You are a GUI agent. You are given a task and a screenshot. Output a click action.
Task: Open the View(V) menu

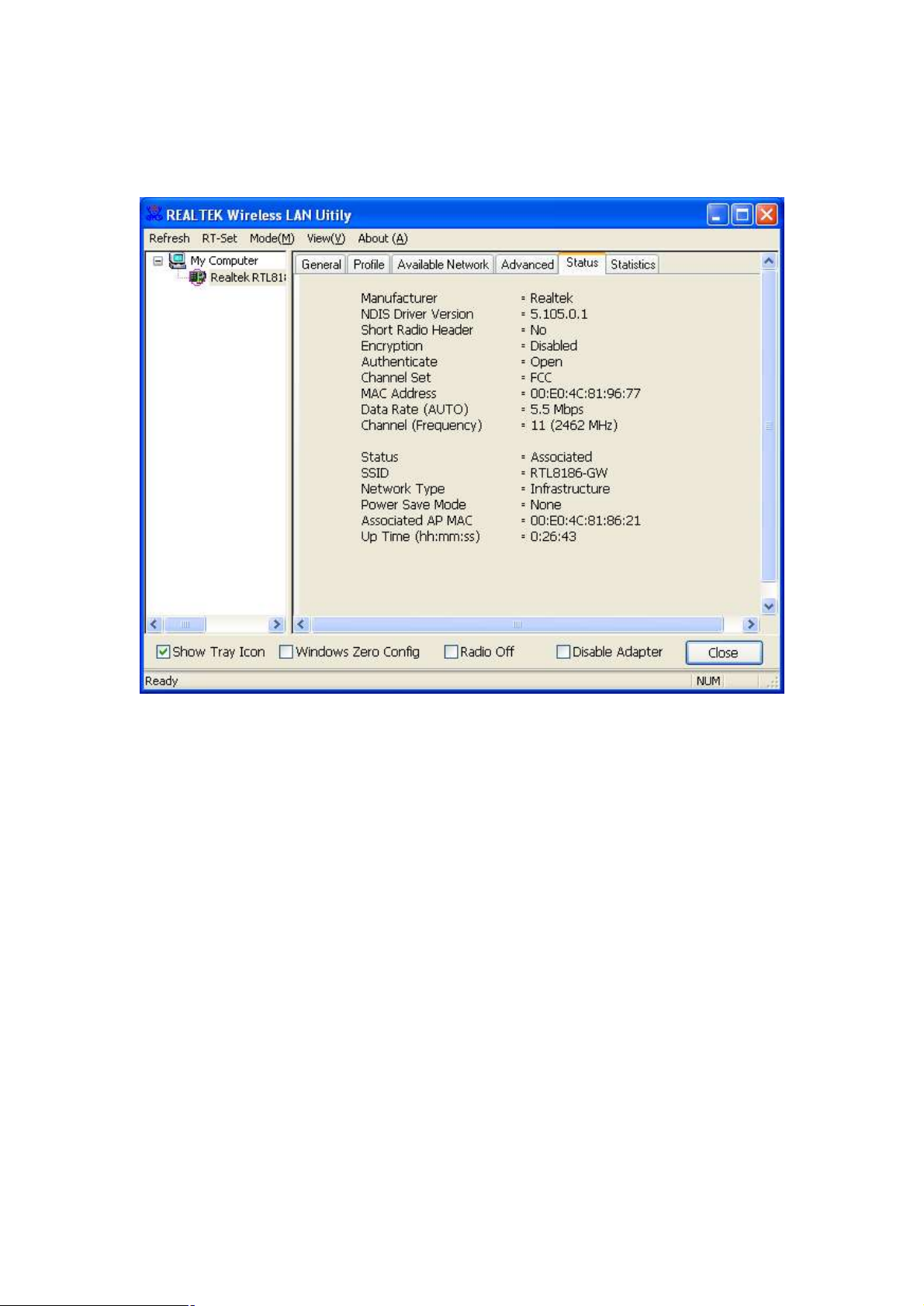[326, 238]
